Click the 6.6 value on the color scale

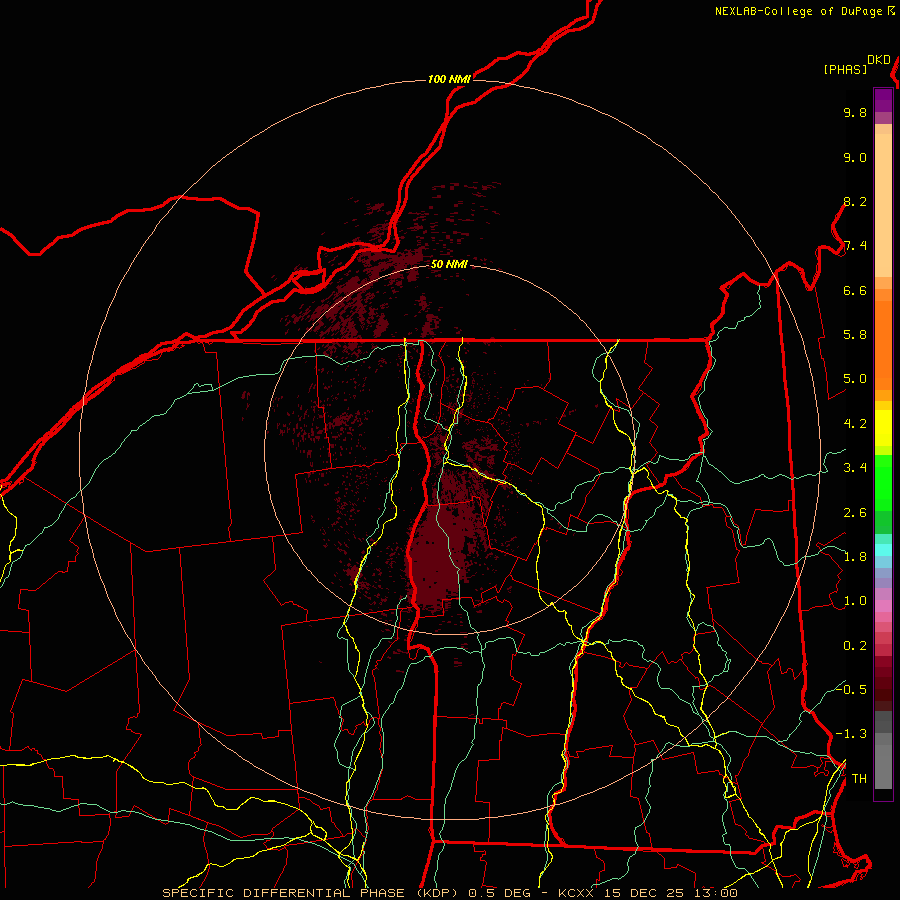(x=855, y=290)
